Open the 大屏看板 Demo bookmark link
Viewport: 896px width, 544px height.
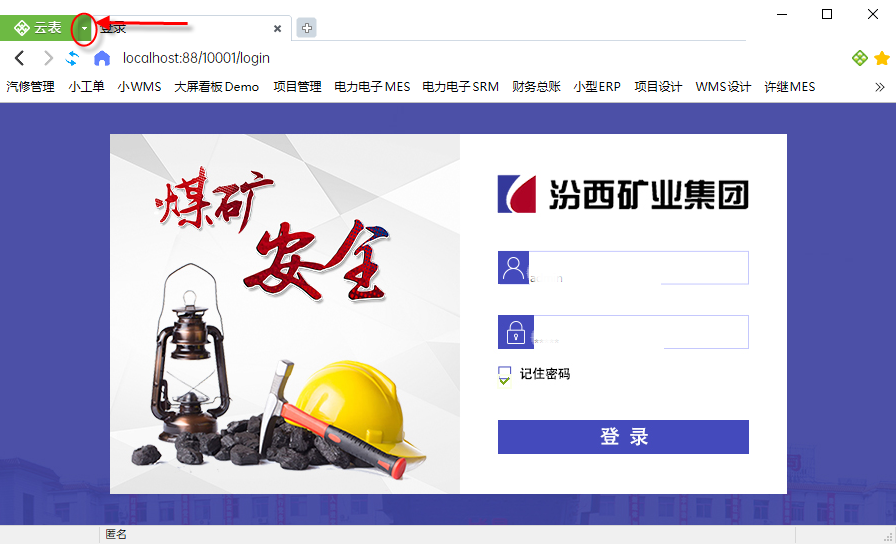[x=217, y=87]
